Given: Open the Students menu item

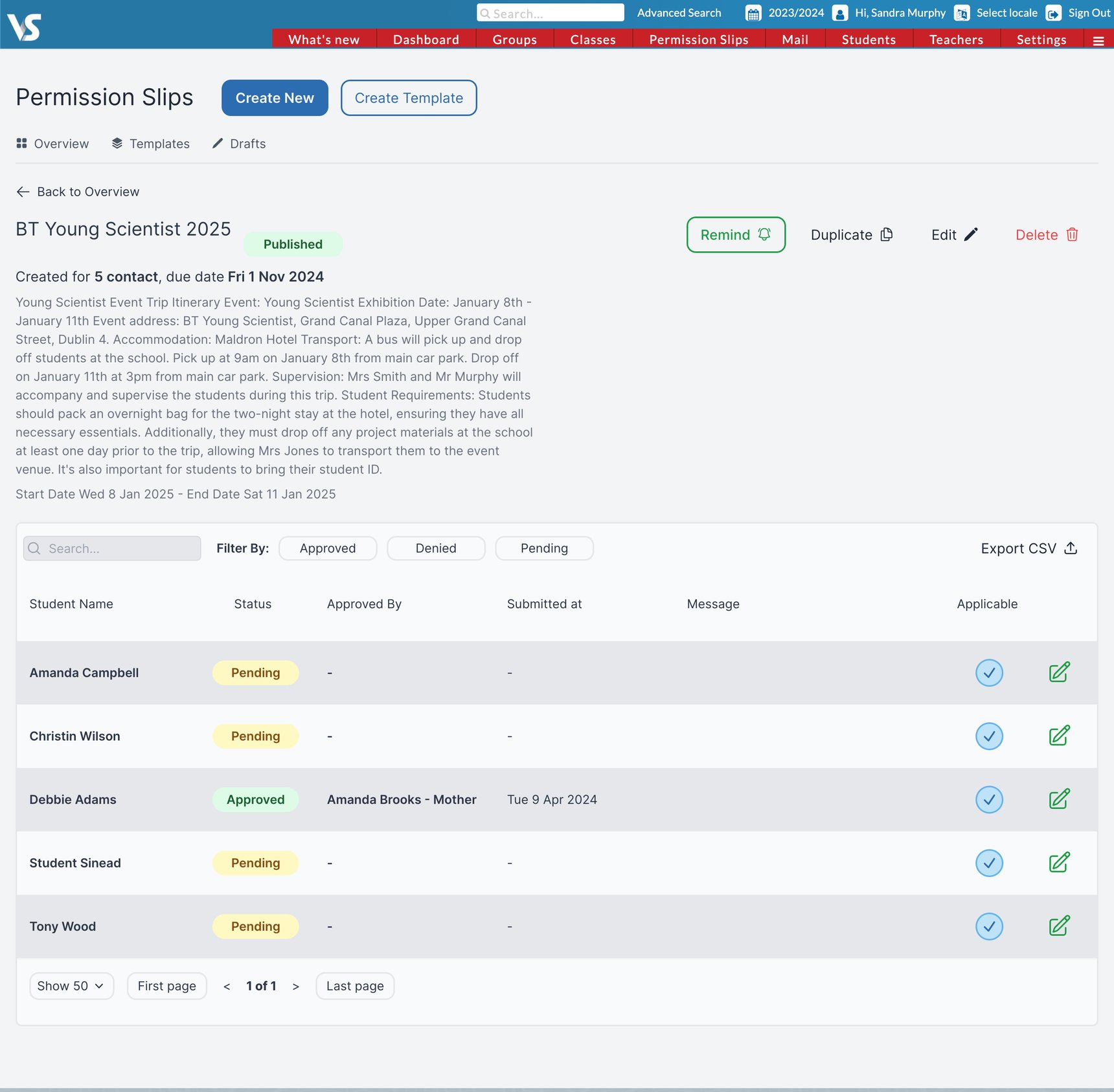Looking at the screenshot, I should pyautogui.click(x=869, y=40).
